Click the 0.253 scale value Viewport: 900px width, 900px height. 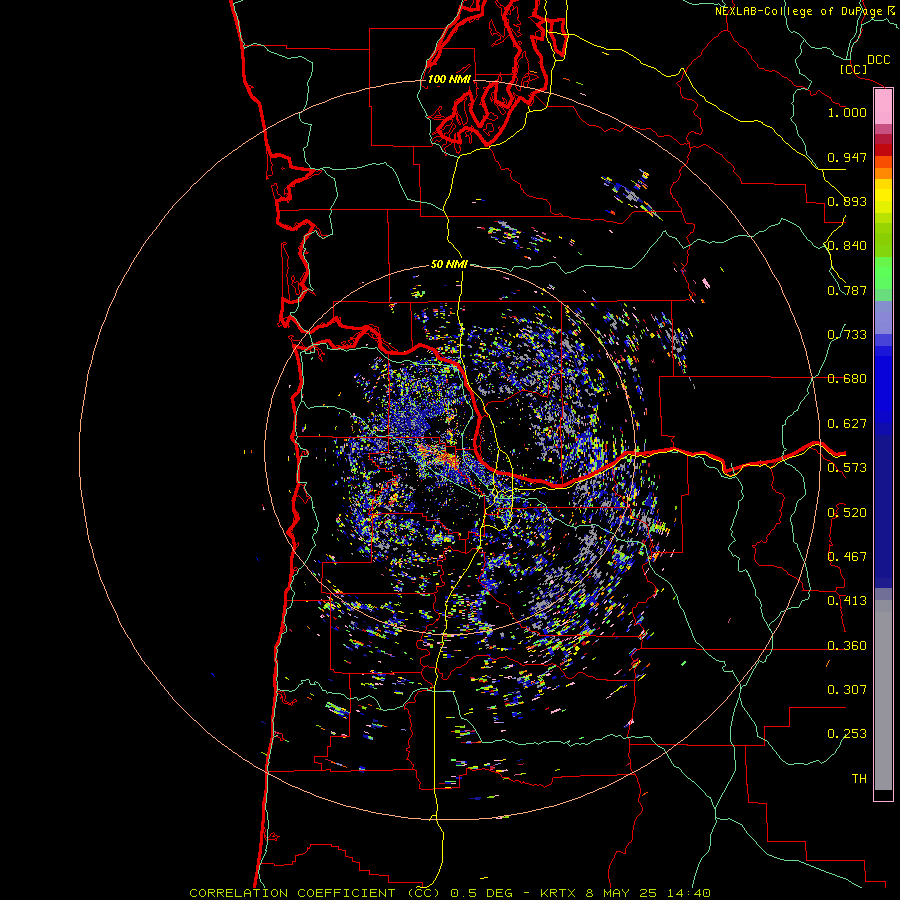(x=847, y=734)
